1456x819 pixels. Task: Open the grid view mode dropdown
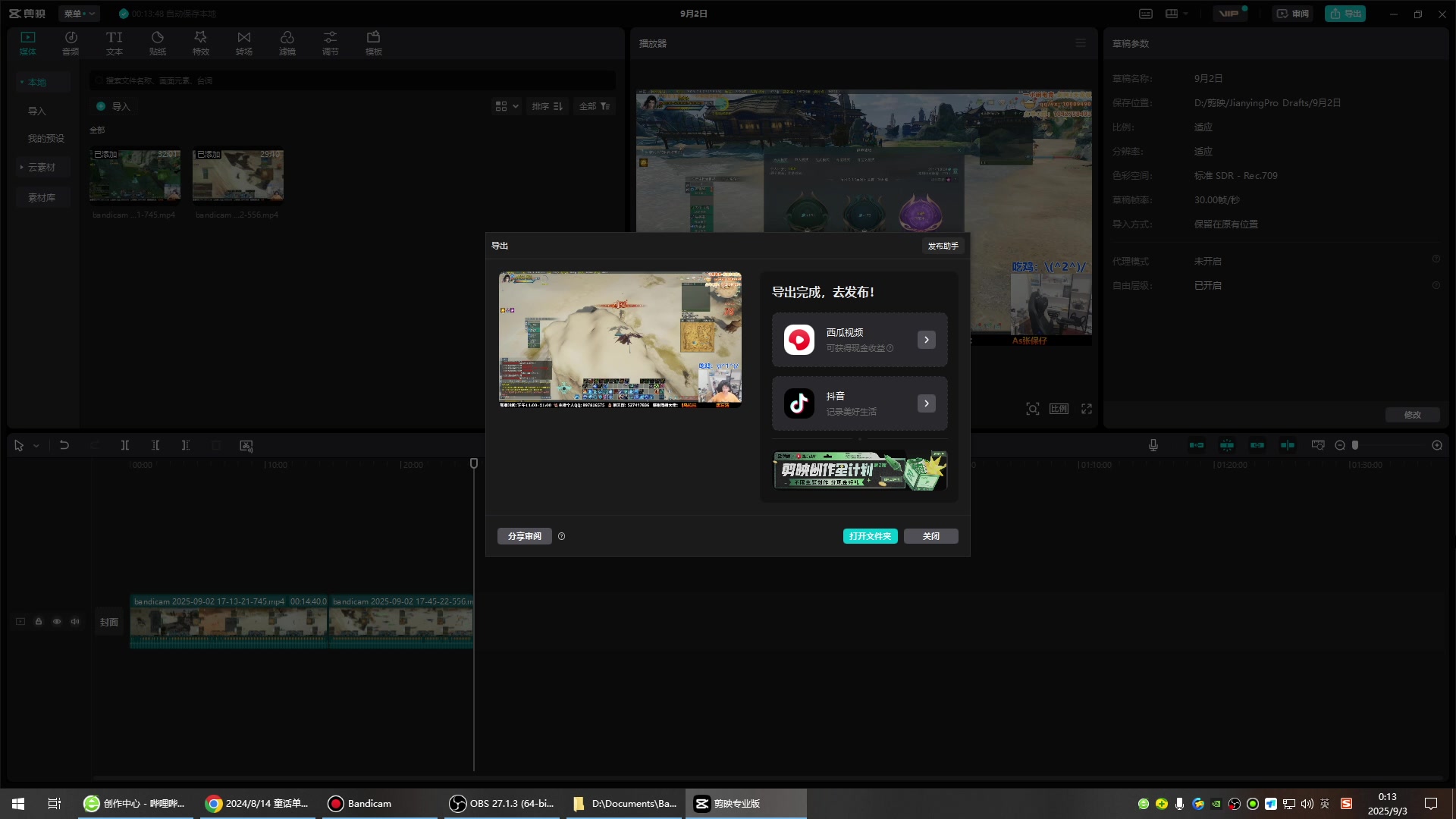(x=507, y=106)
